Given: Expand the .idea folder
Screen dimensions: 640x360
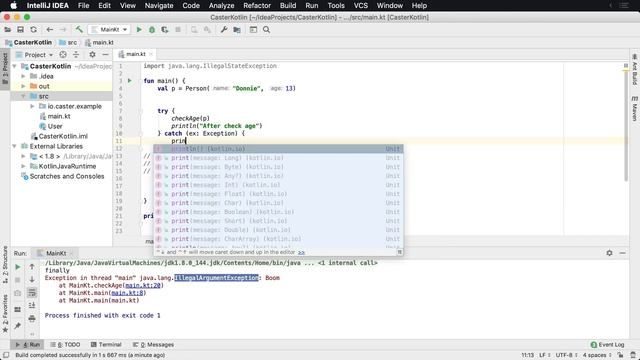Looking at the screenshot, I should pos(23,76).
